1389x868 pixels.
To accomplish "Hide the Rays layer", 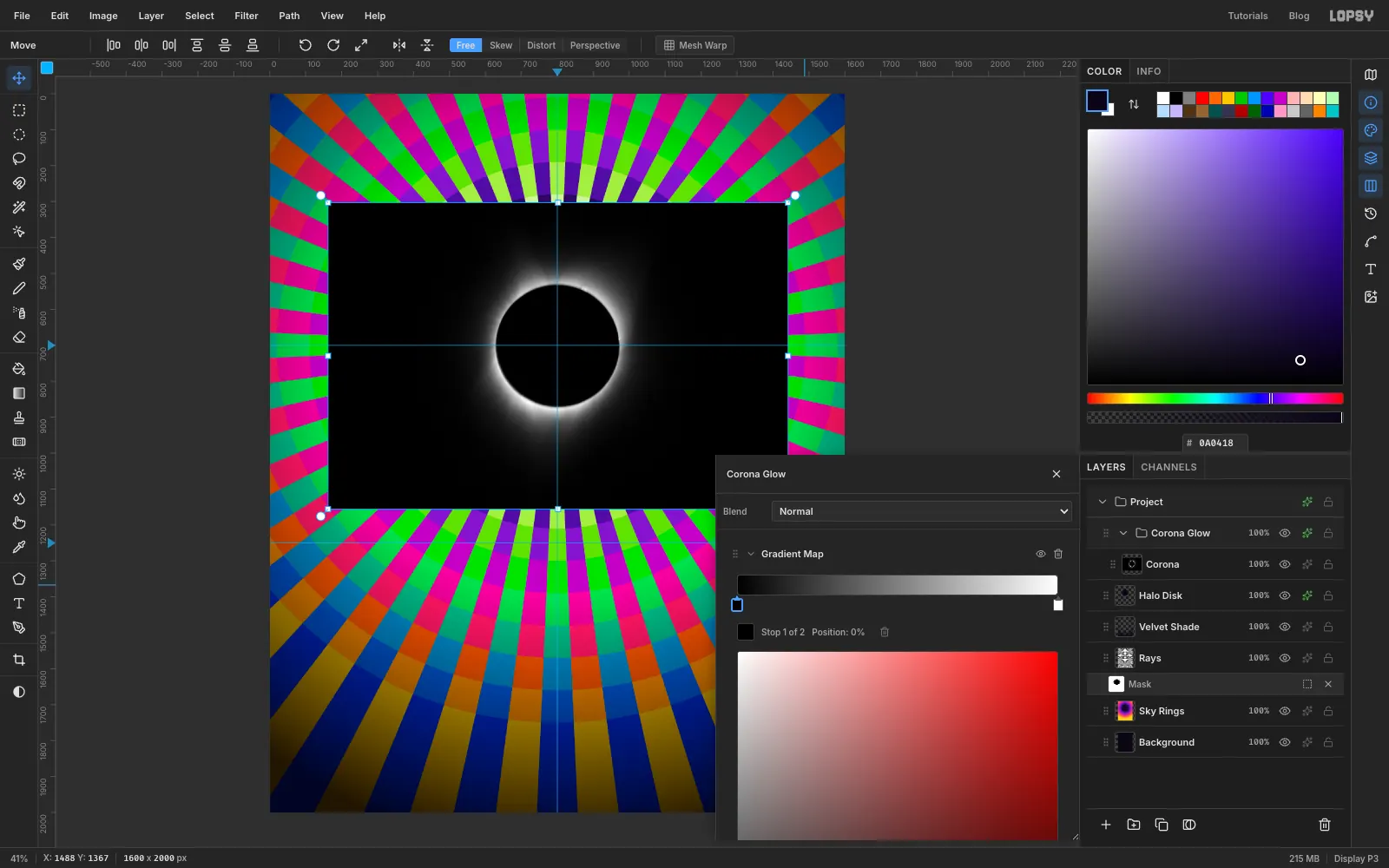I will coord(1285,658).
